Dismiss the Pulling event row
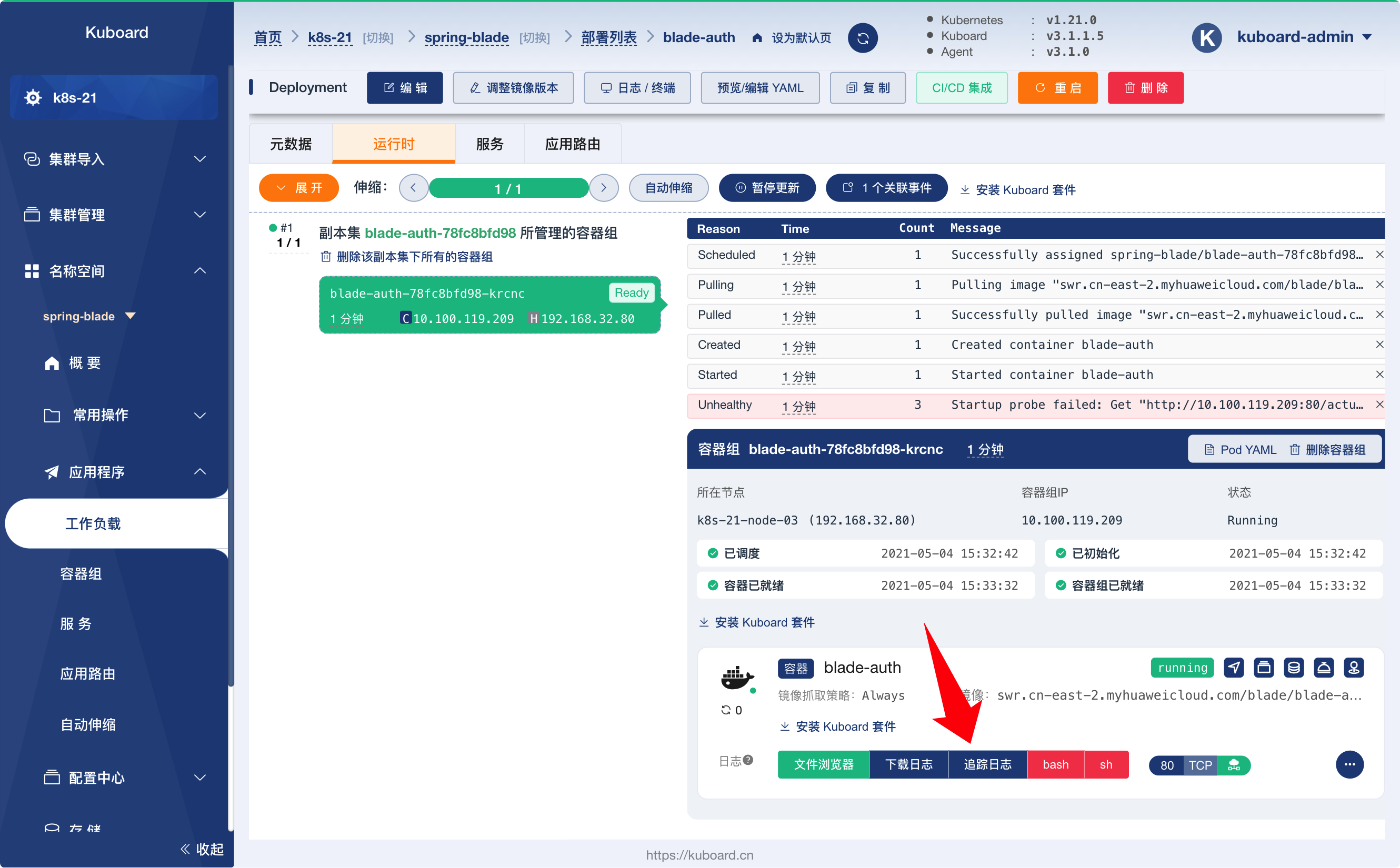This screenshot has height=868, width=1400. pyautogui.click(x=1379, y=284)
